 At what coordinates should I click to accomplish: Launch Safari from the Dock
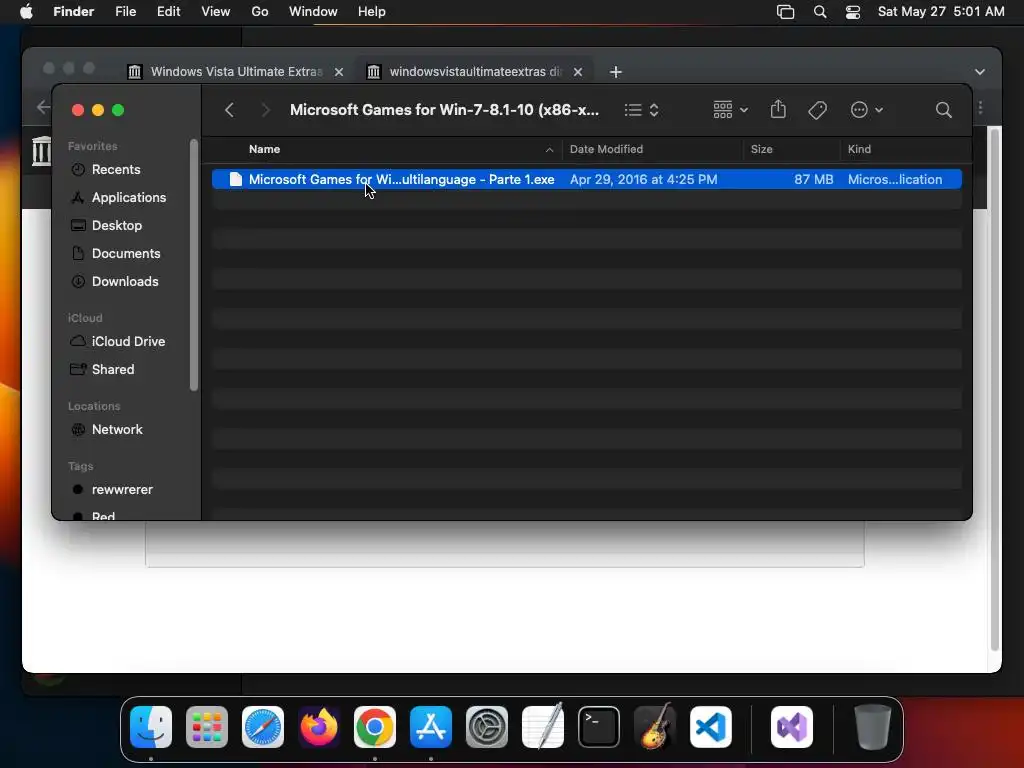263,727
